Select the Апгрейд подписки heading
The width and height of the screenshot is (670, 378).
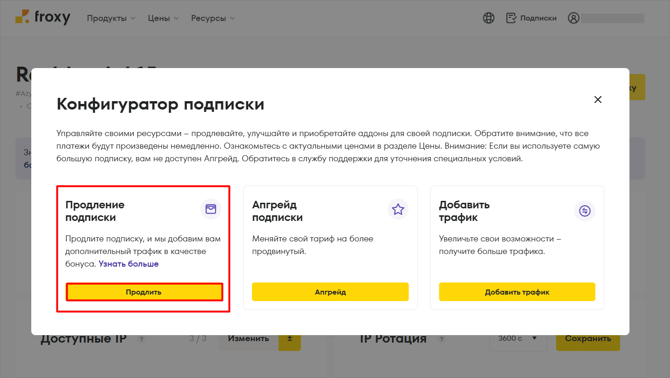point(277,211)
